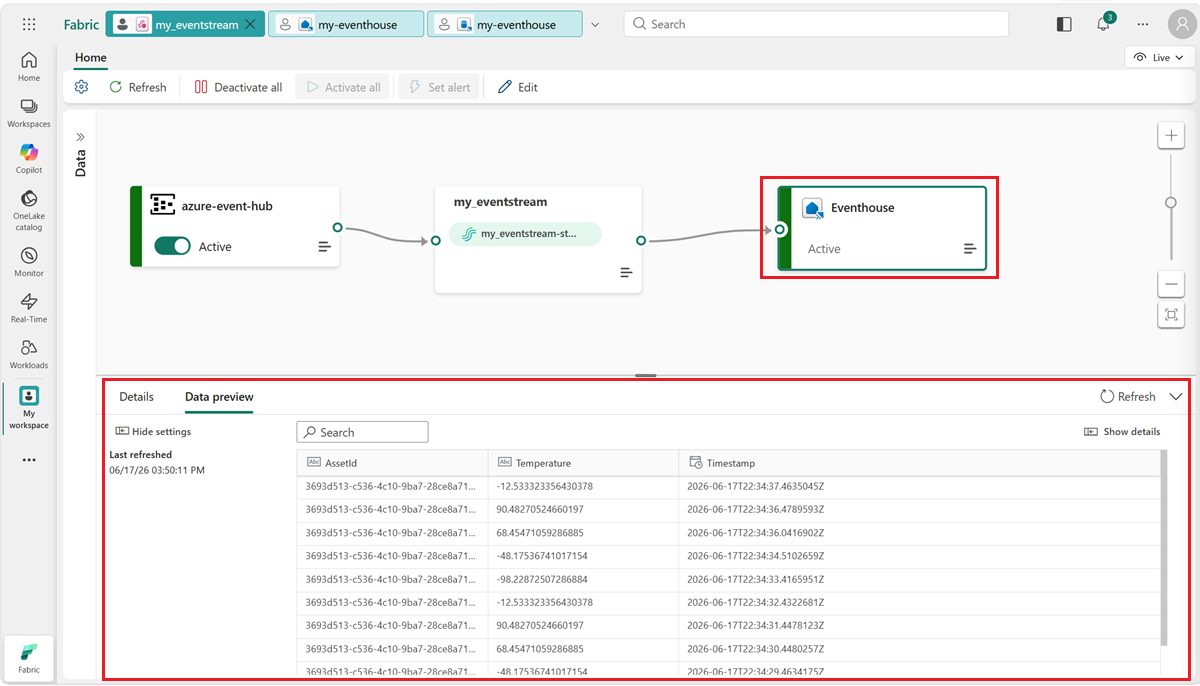The image size is (1200, 686).
Task: Click timestamp 2026-06-17T22:34:34.5102659Z cell
Action: [918, 556]
